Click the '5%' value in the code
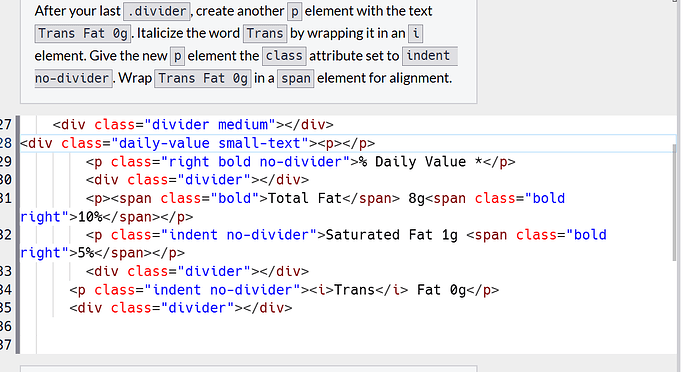Screen dimensions: 690x372 [x=86, y=253]
